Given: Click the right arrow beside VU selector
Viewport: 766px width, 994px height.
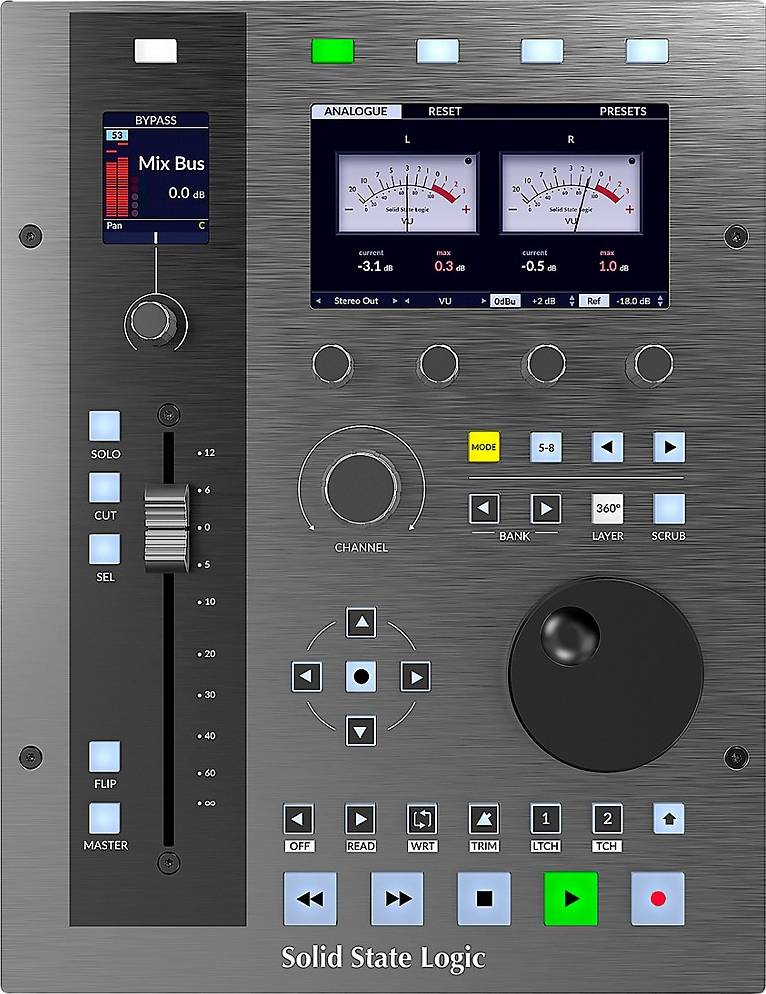Looking at the screenshot, I should pyautogui.click(x=484, y=301).
